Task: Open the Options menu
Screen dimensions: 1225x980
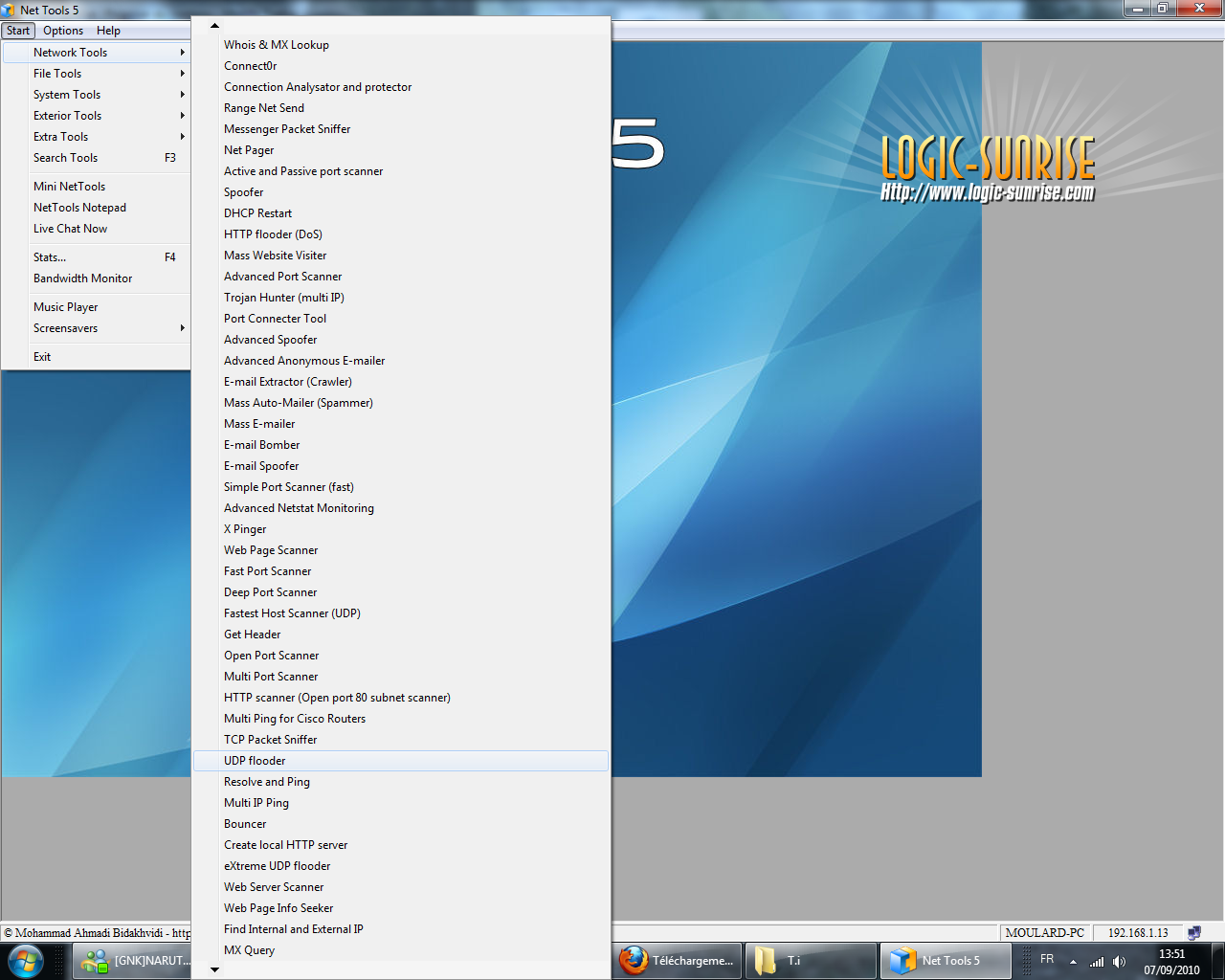Action: tap(63, 31)
